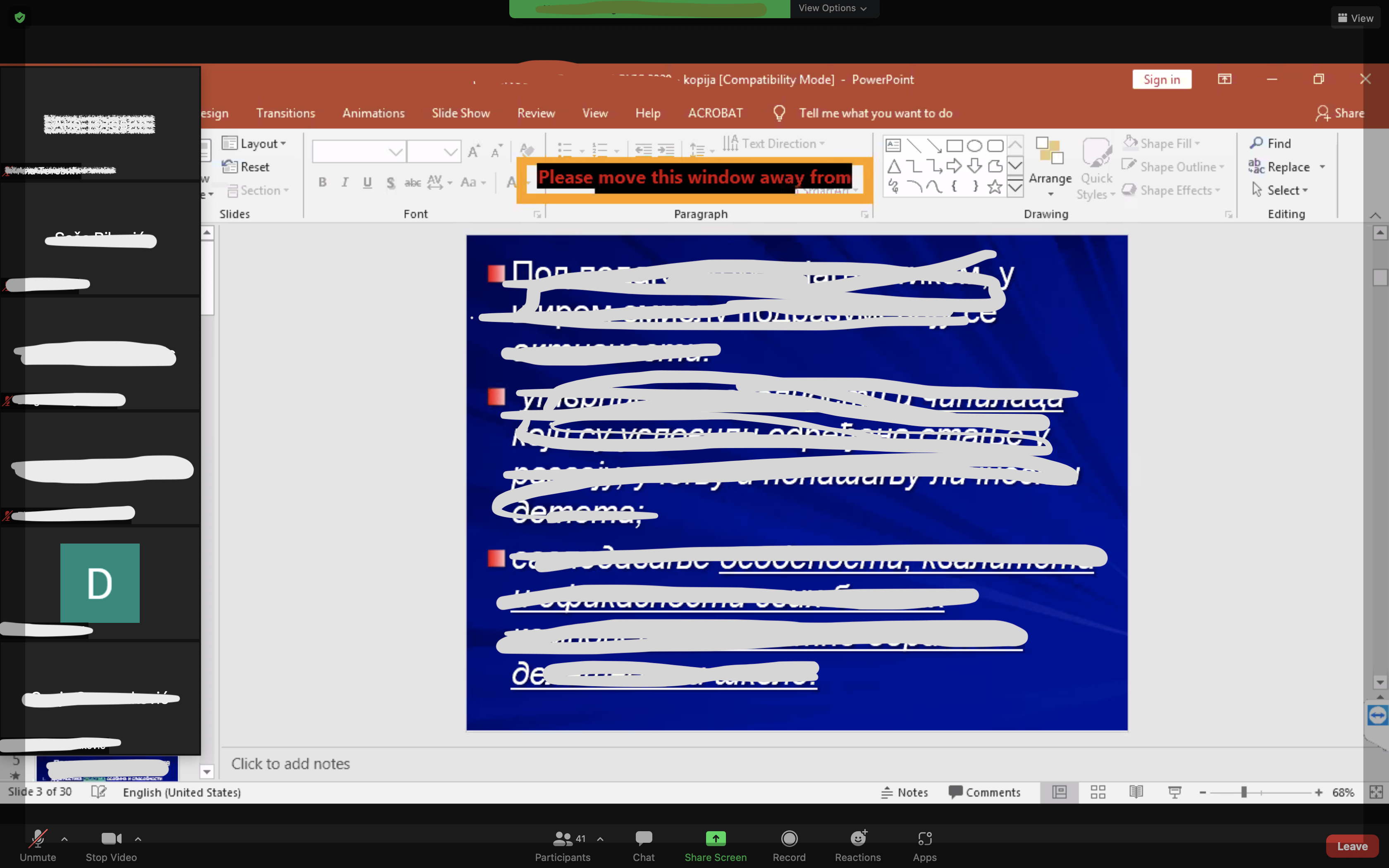The height and width of the screenshot is (868, 1389).
Task: Switch to the Transitions ribbon tab
Action: (285, 113)
